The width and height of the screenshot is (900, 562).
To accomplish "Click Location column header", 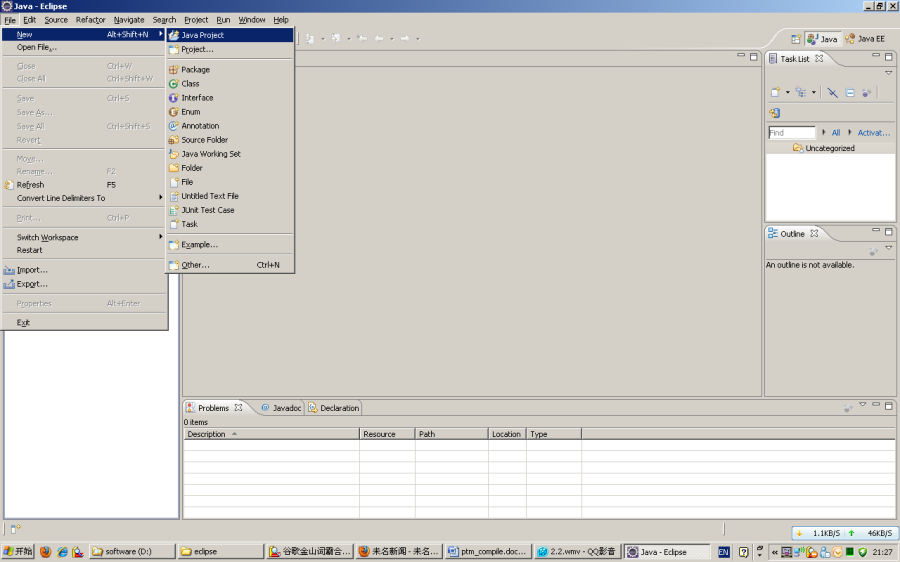I will (x=507, y=434).
